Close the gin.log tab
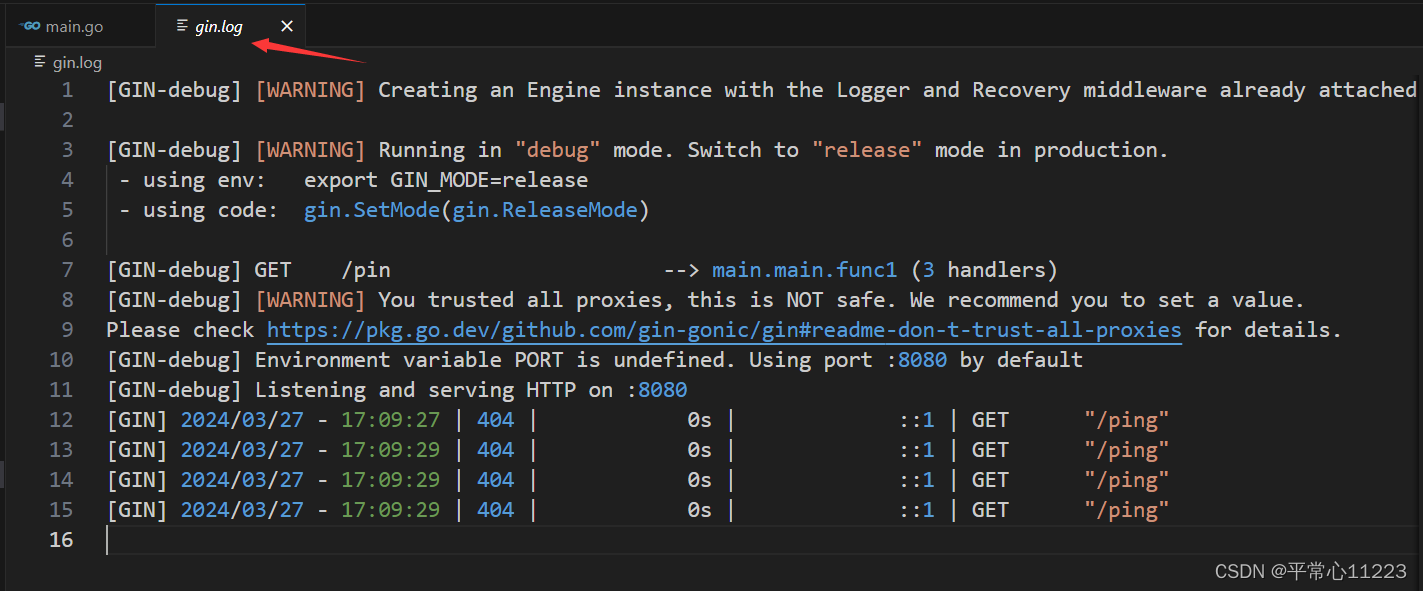1423x591 pixels. tap(287, 25)
